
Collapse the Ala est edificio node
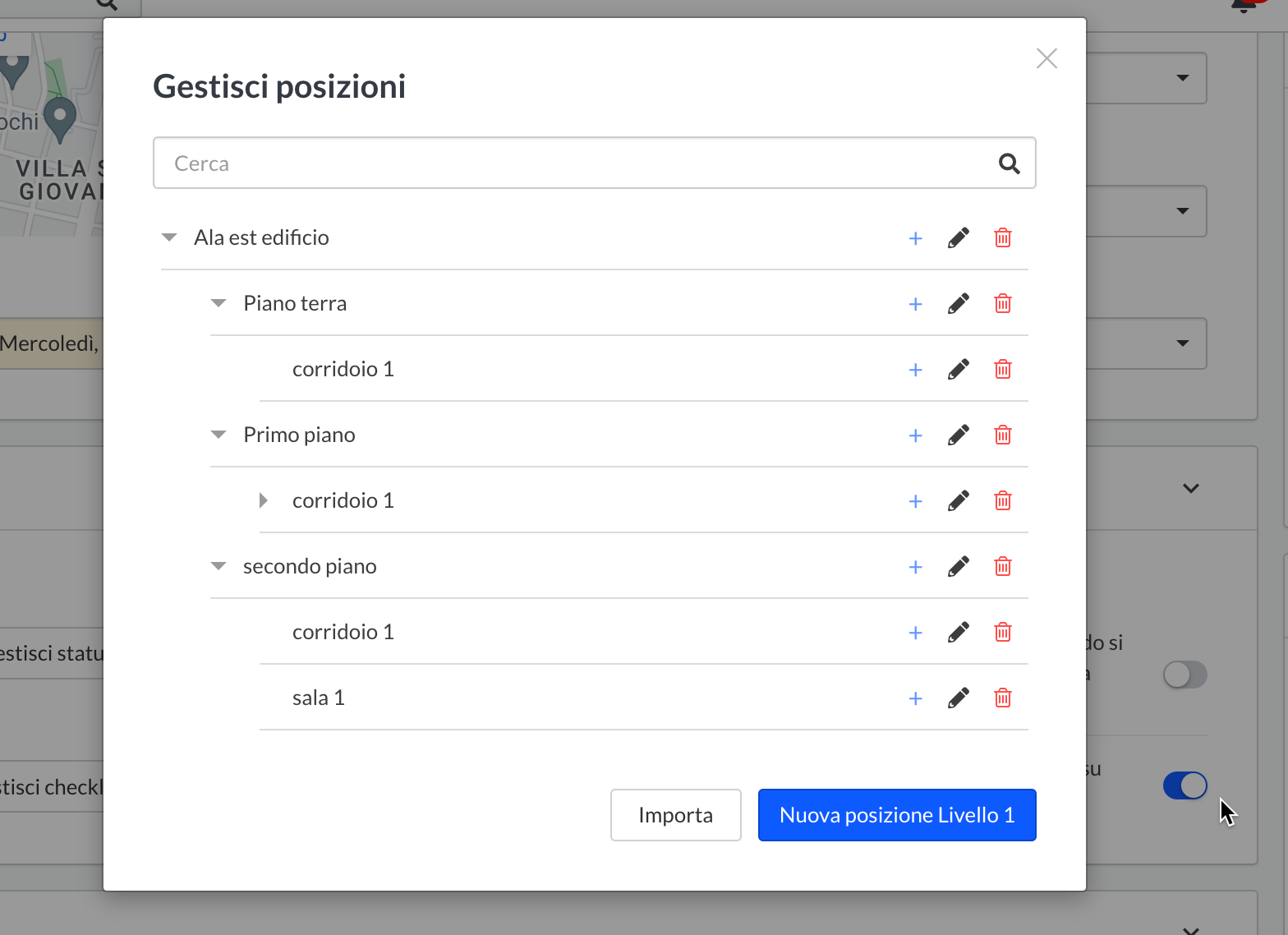pos(169,237)
